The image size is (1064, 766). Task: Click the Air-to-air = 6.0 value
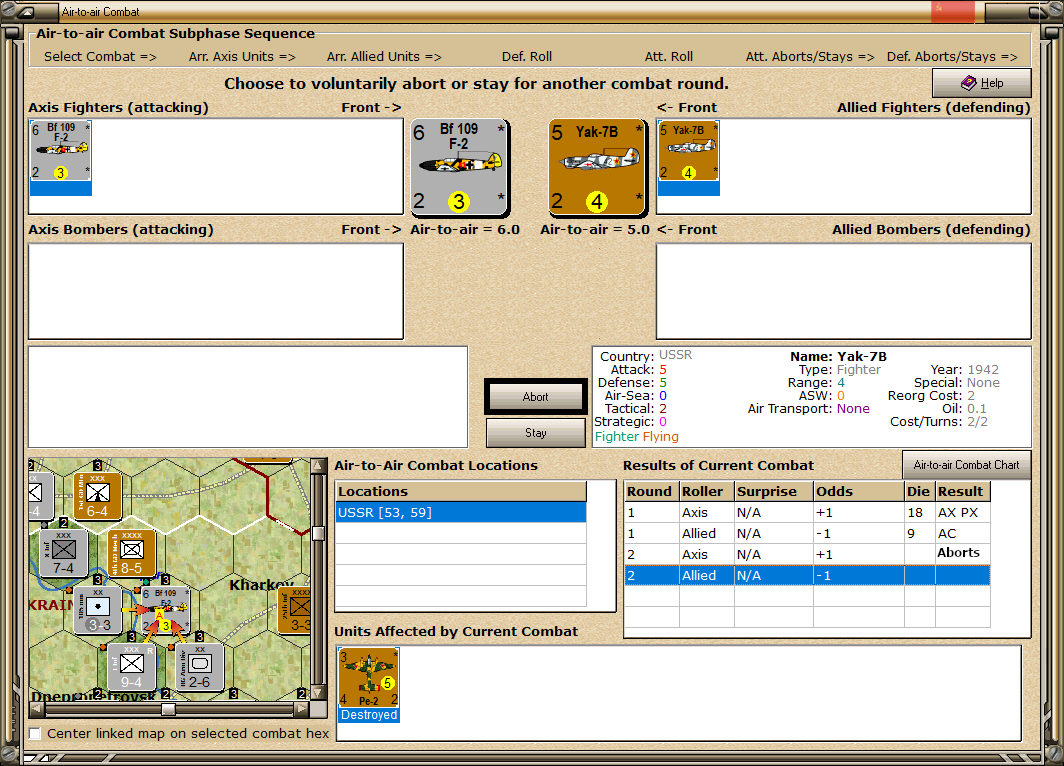[465, 229]
